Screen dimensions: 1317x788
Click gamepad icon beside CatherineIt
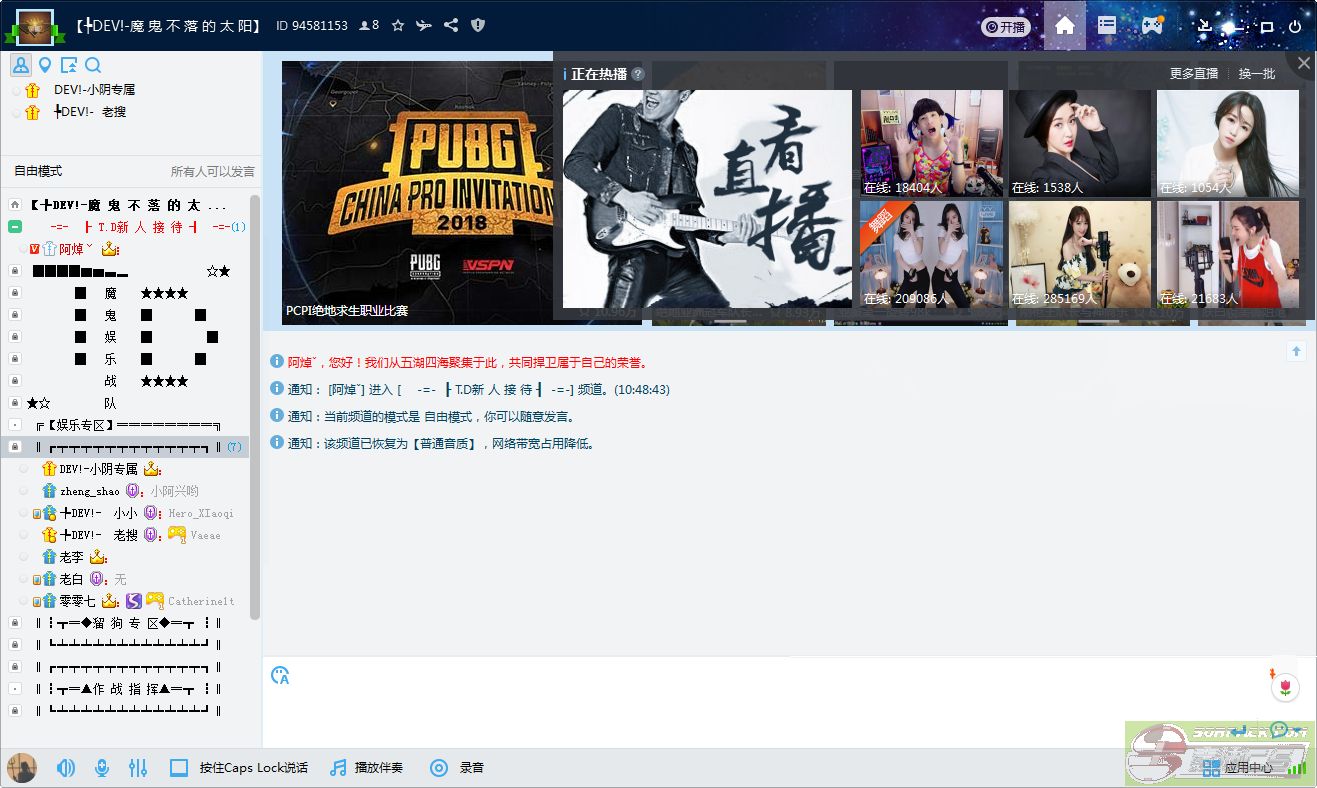(155, 601)
